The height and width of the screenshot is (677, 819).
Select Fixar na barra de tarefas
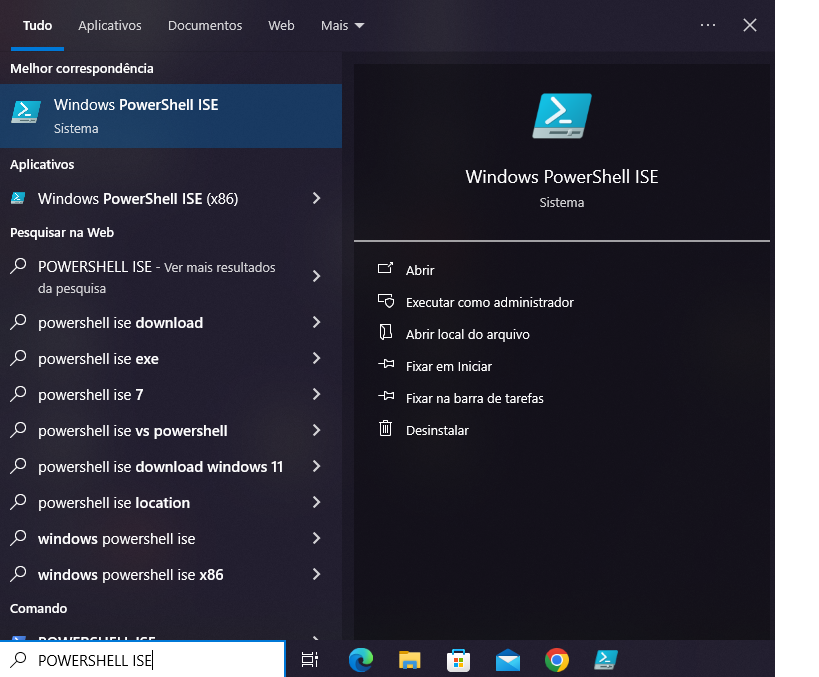point(474,398)
